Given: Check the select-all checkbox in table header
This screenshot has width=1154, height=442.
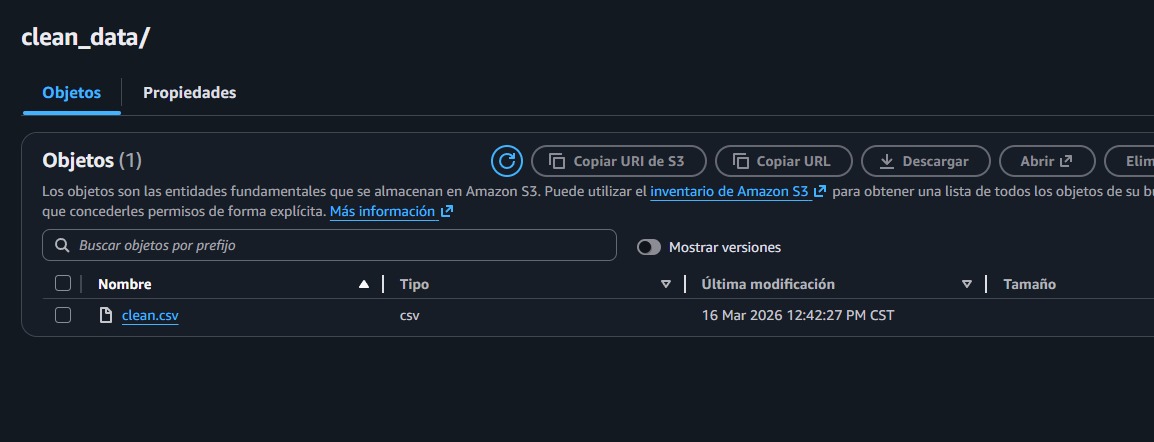Looking at the screenshot, I should [63, 284].
